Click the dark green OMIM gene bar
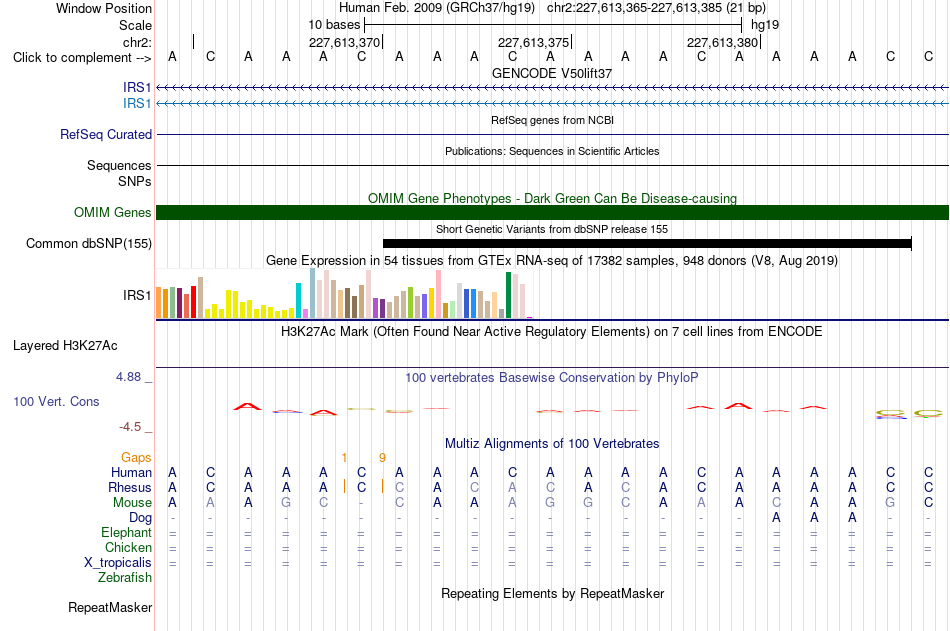 click(552, 213)
